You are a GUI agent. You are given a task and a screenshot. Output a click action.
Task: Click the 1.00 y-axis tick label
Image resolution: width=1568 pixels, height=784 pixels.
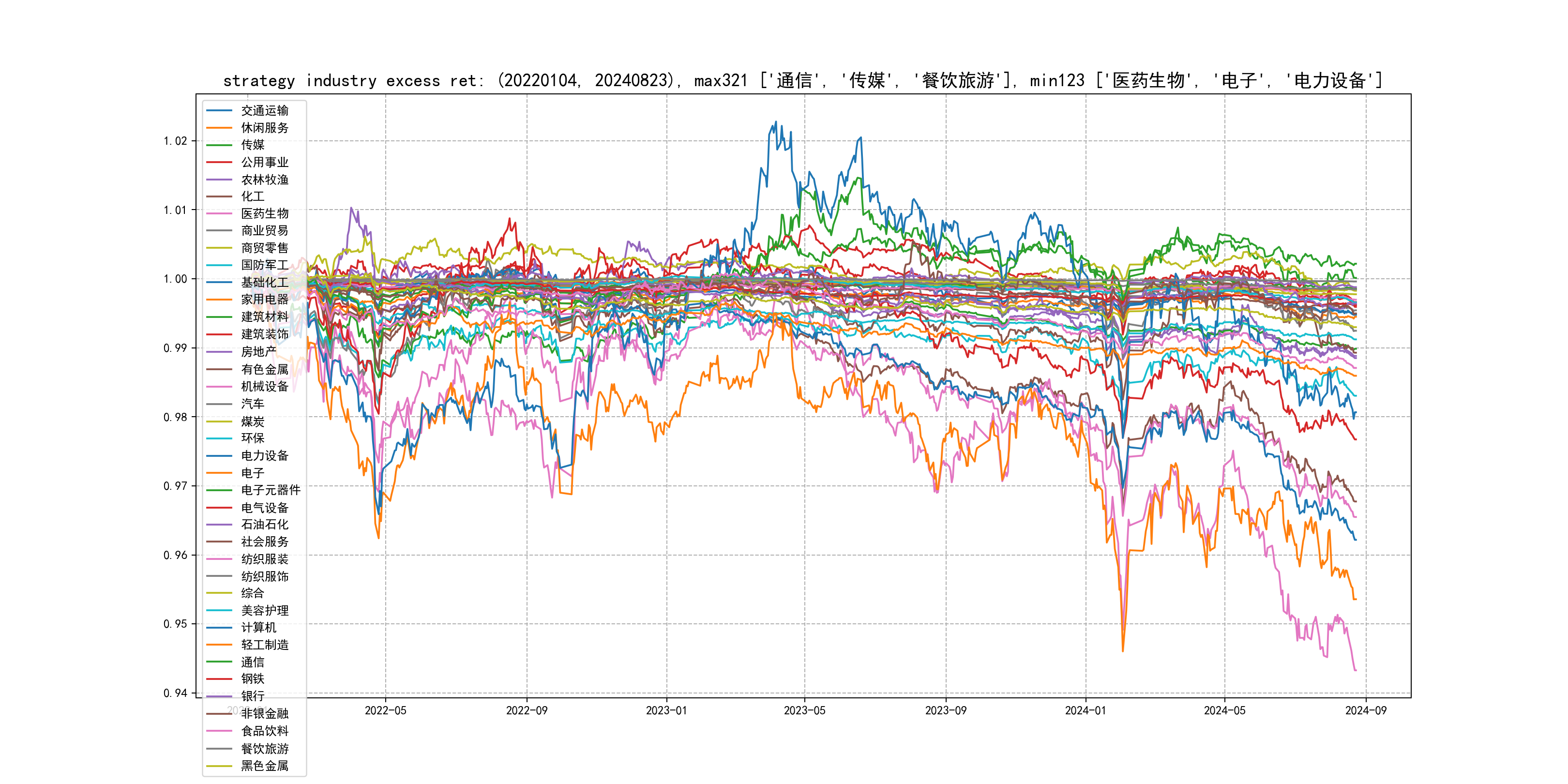(x=175, y=279)
